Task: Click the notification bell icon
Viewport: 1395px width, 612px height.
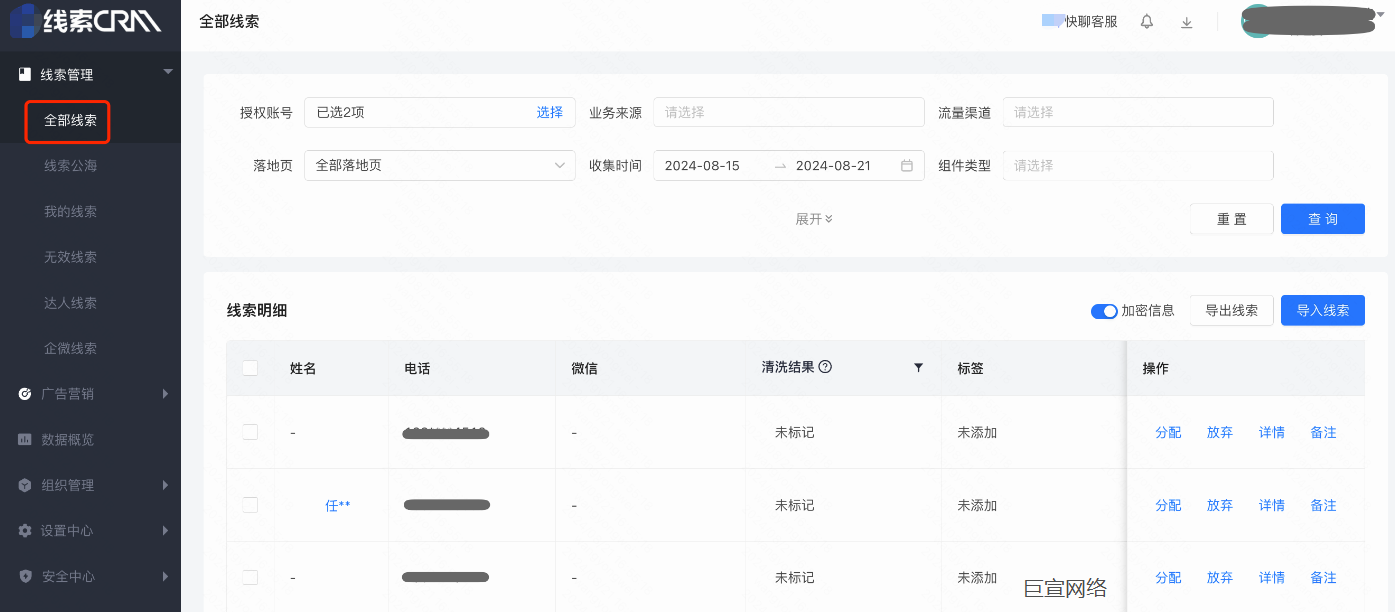Action: [1147, 22]
